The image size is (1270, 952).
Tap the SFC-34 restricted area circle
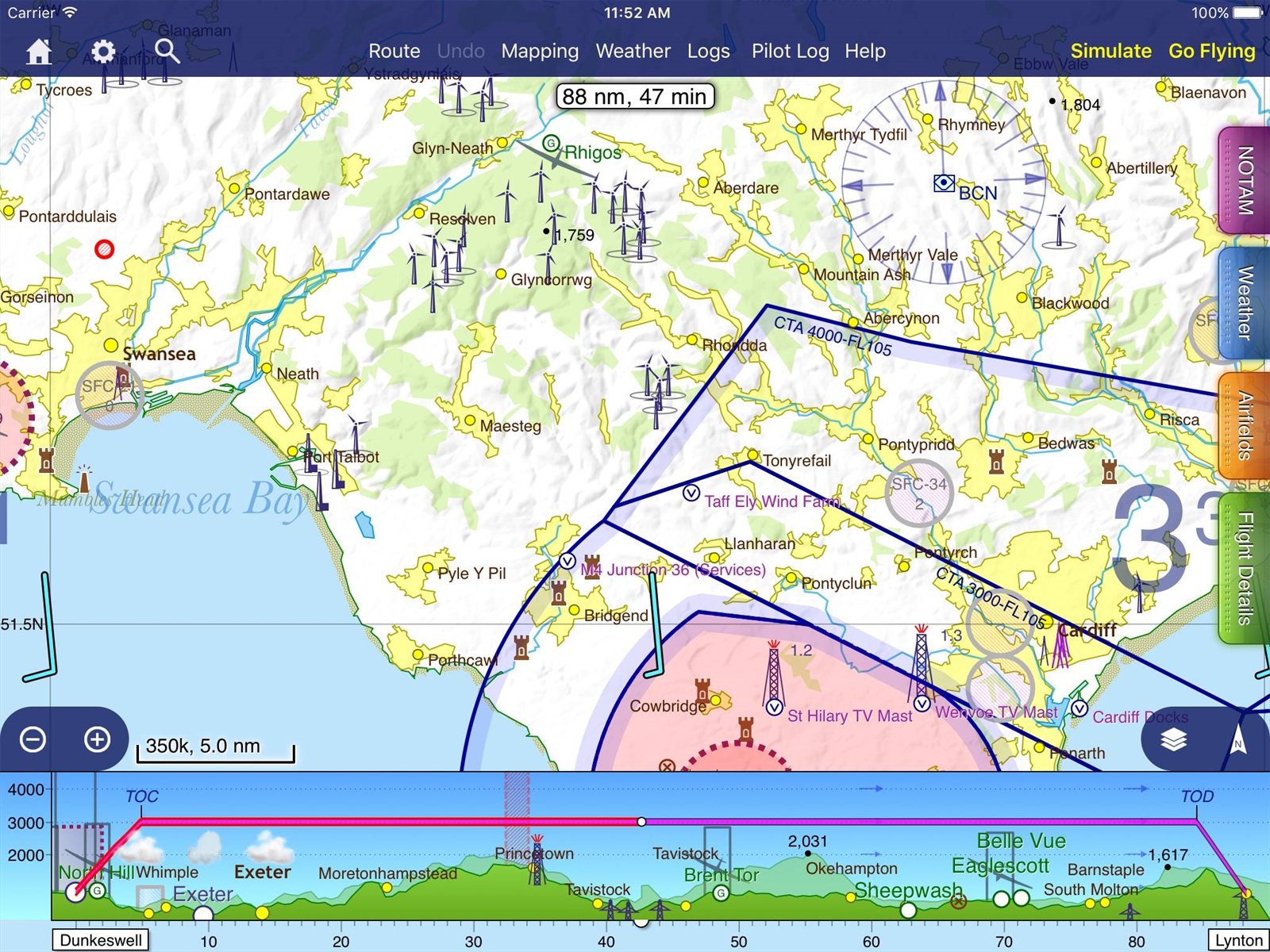tap(918, 493)
